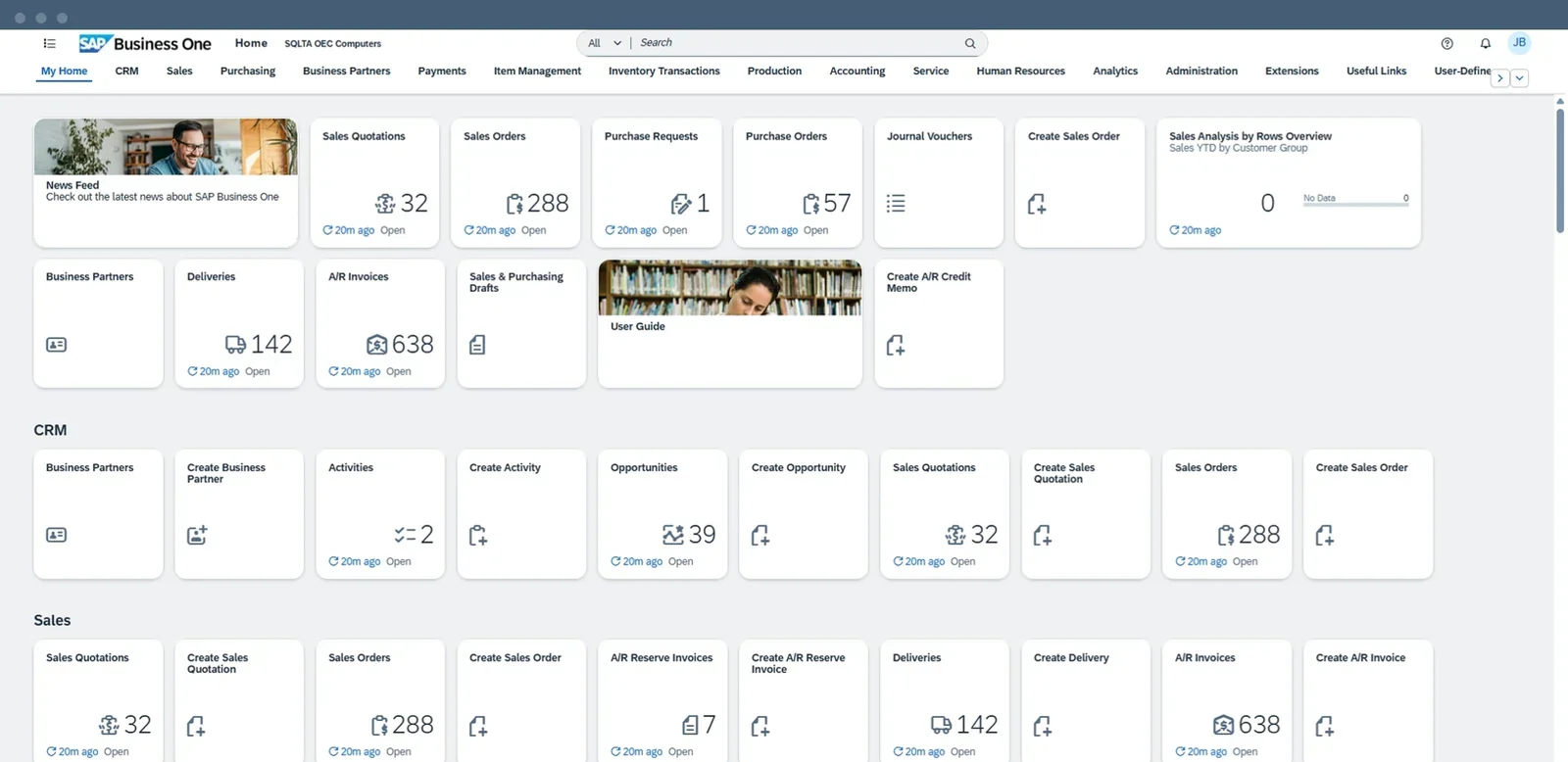Click the Sales YTD by Customer Group subtitle

1238,148
